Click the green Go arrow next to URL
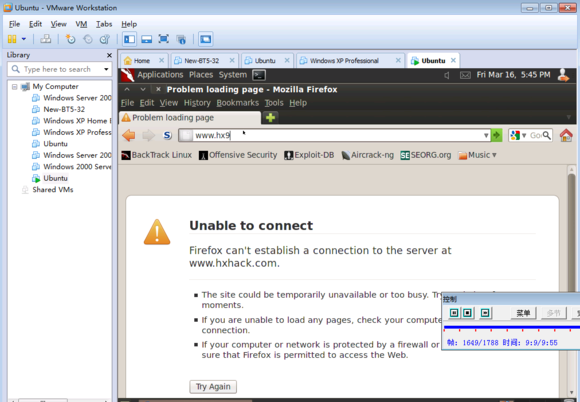 pyautogui.click(x=496, y=135)
